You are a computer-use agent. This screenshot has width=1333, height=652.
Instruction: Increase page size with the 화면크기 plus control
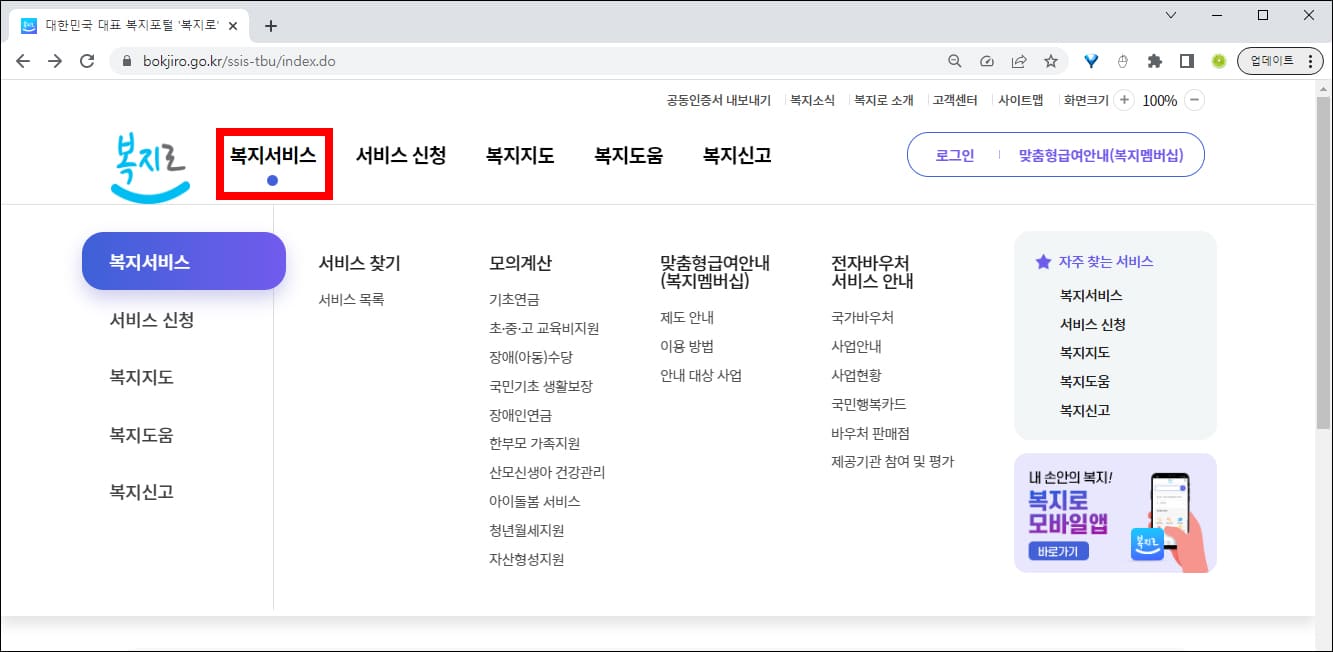pyautogui.click(x=1126, y=99)
